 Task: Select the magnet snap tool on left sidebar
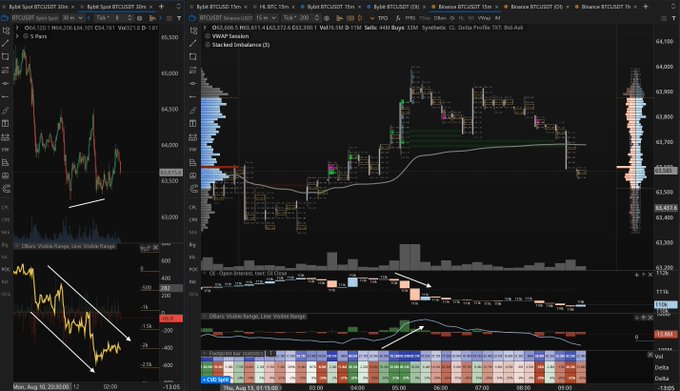point(6,189)
